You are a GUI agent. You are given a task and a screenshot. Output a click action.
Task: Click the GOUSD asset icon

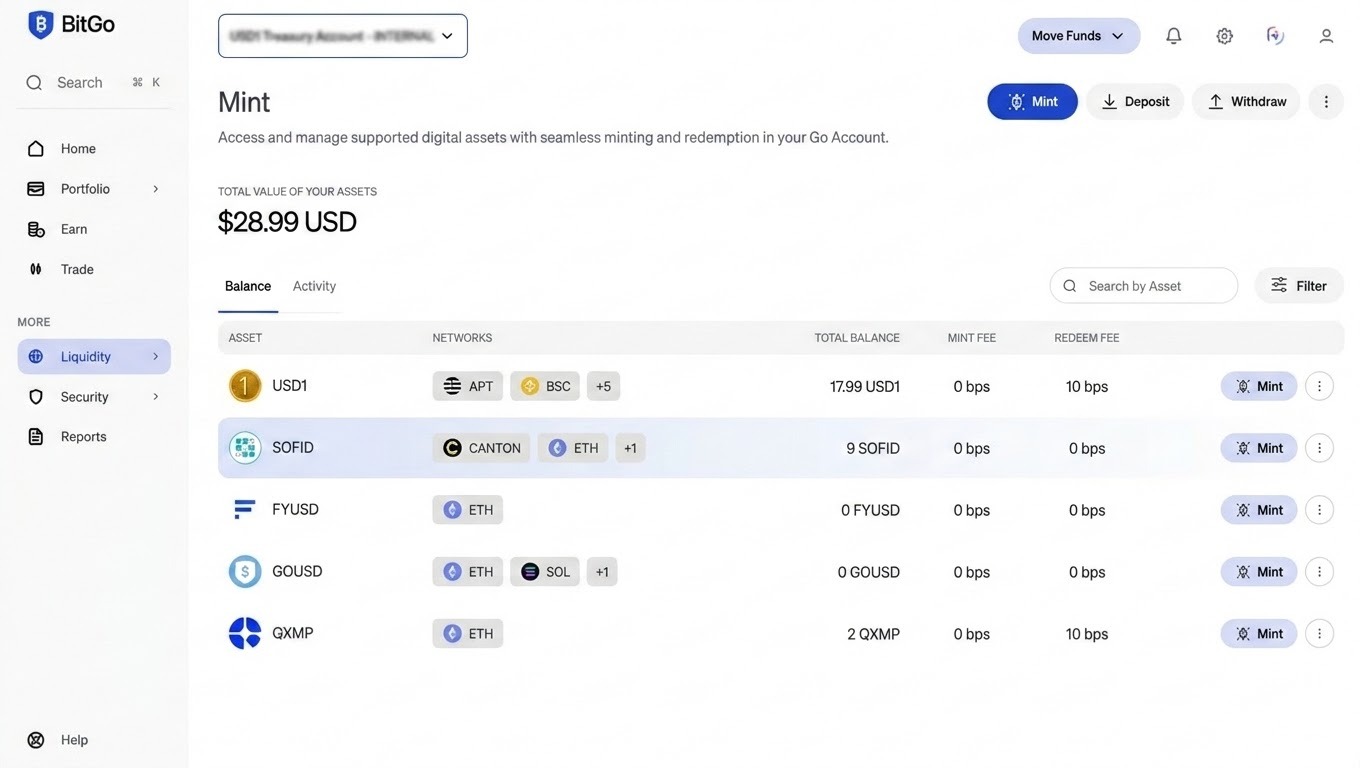[x=245, y=572]
